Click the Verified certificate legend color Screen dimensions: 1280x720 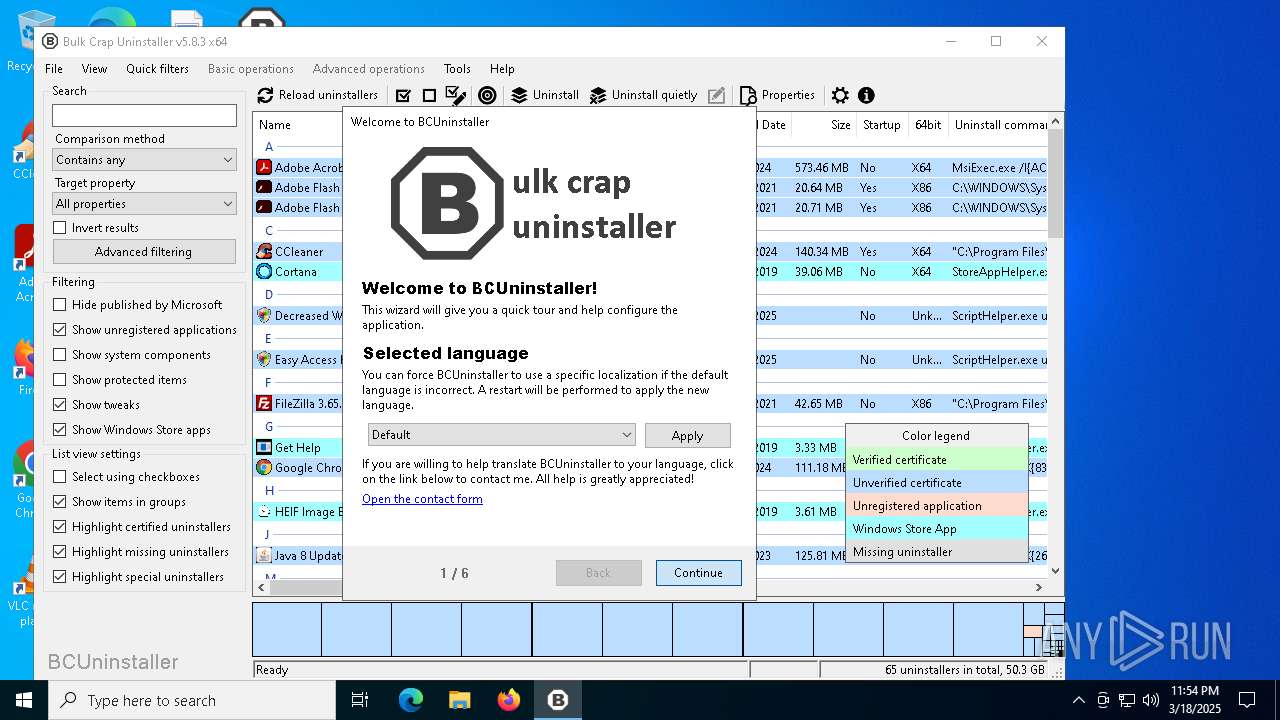[x=936, y=460]
